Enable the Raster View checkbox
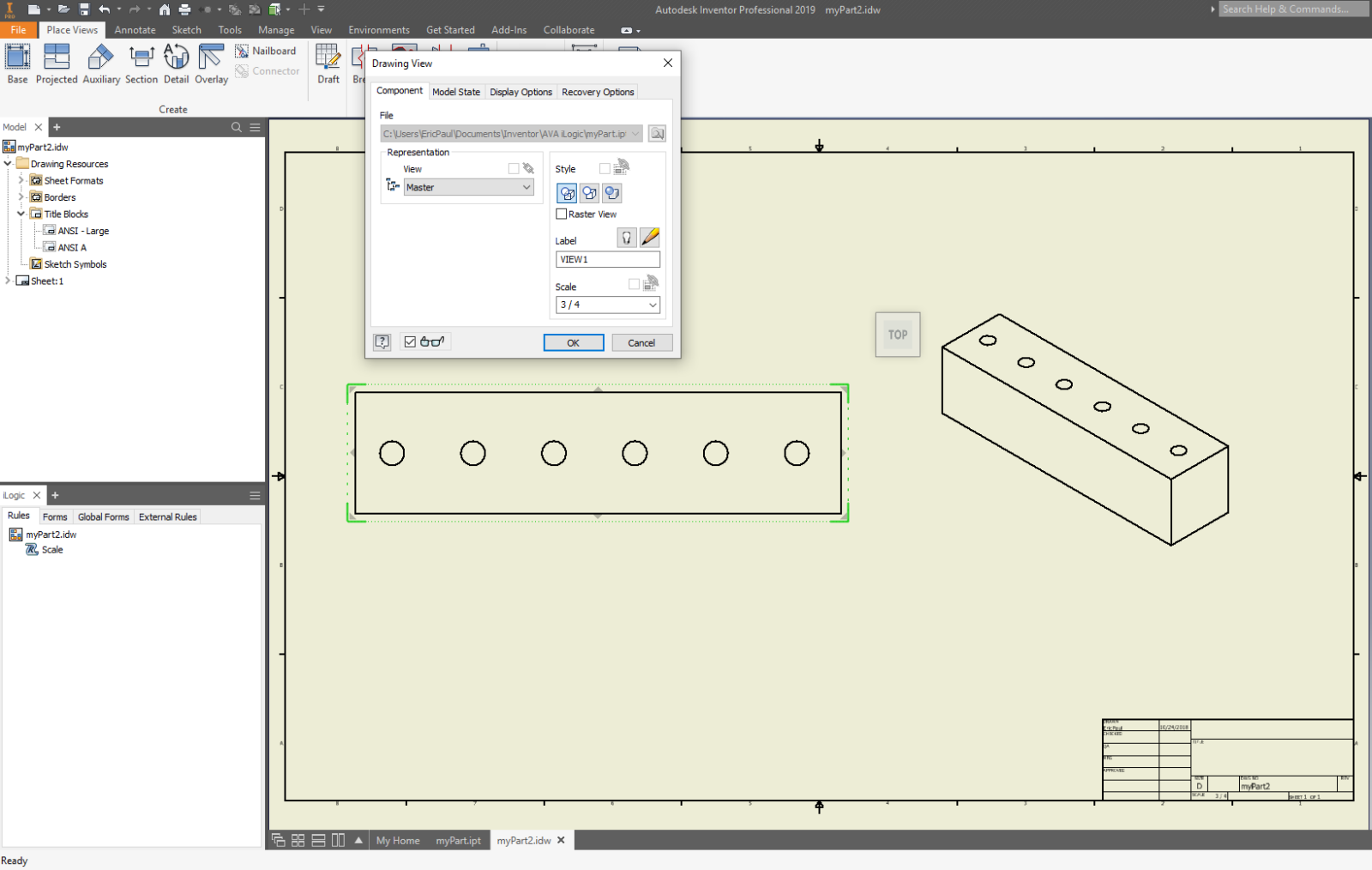The height and width of the screenshot is (870, 1372). click(x=563, y=214)
